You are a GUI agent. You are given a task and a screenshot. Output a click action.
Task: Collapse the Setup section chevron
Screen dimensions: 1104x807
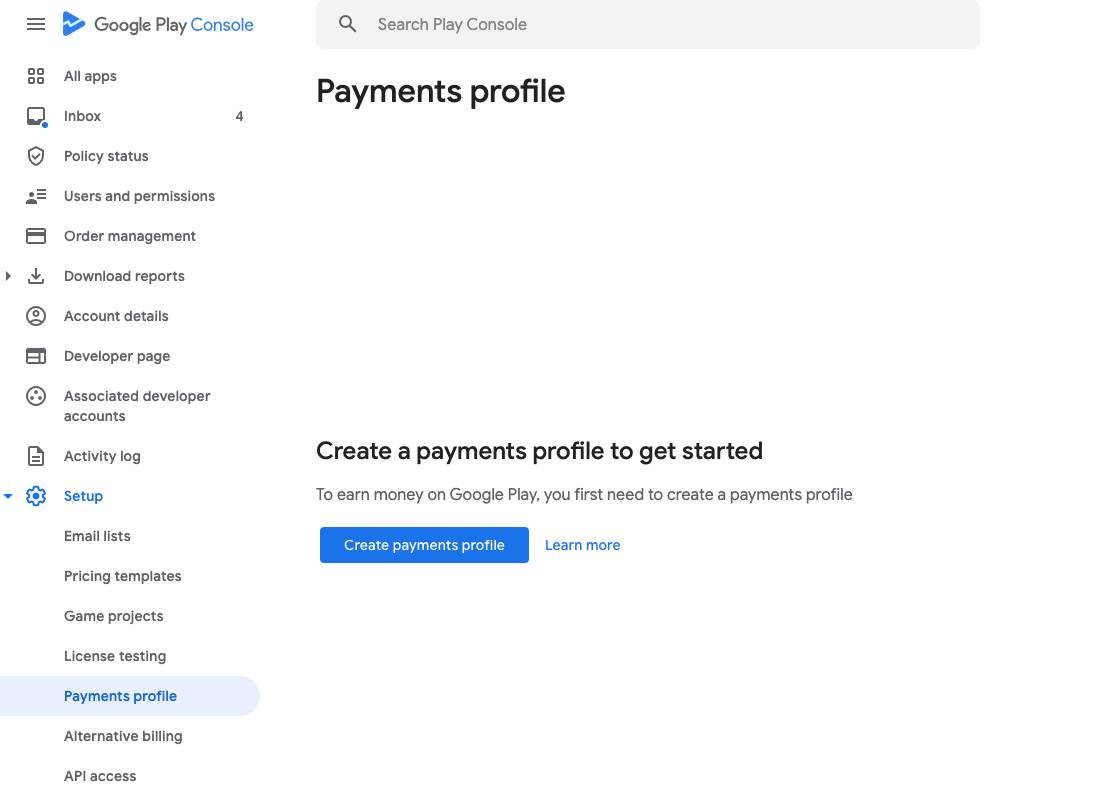click(x=9, y=496)
